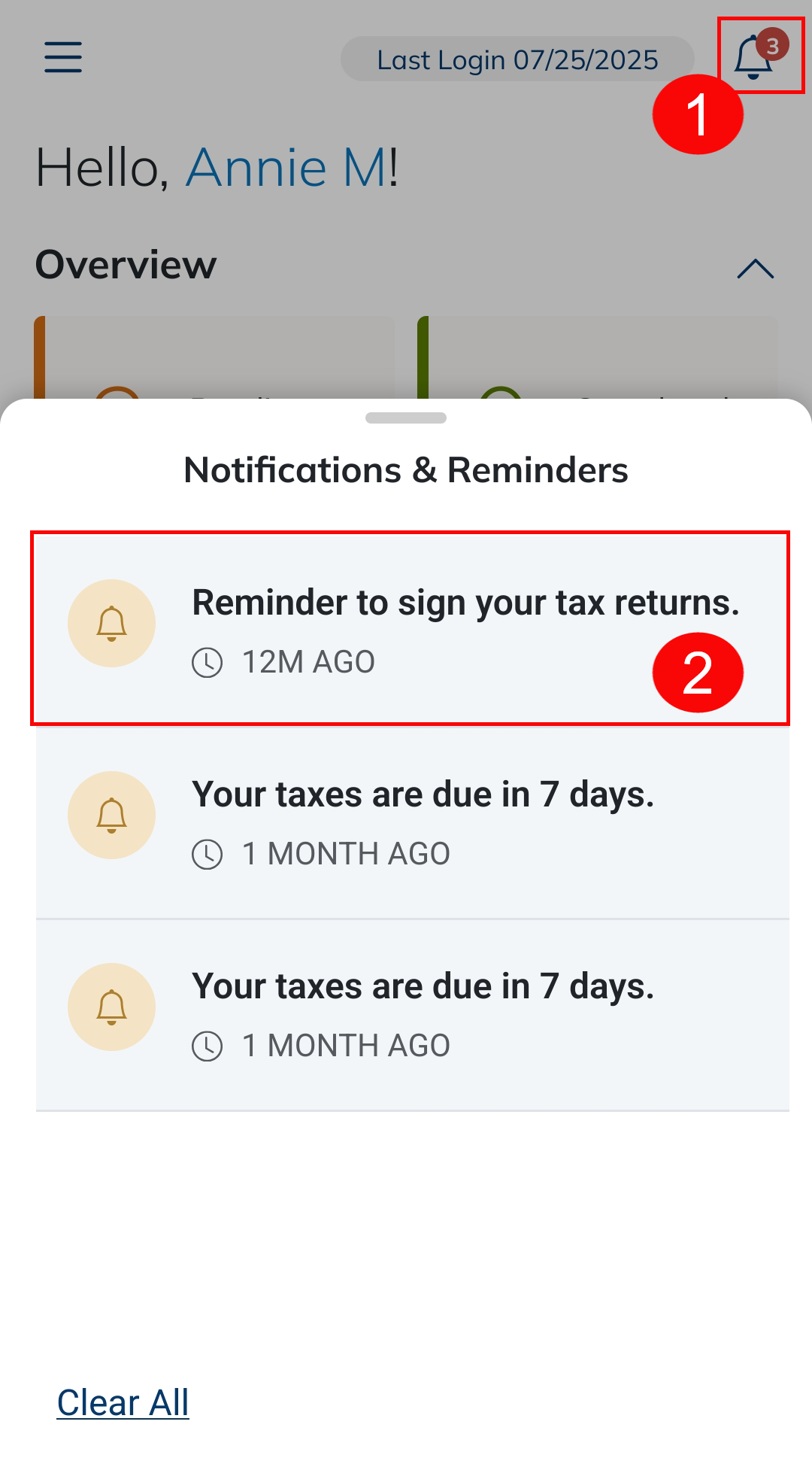This screenshot has width=812, height=1464.
Task: Tap the 12M AGO timestamp
Action: (x=308, y=663)
